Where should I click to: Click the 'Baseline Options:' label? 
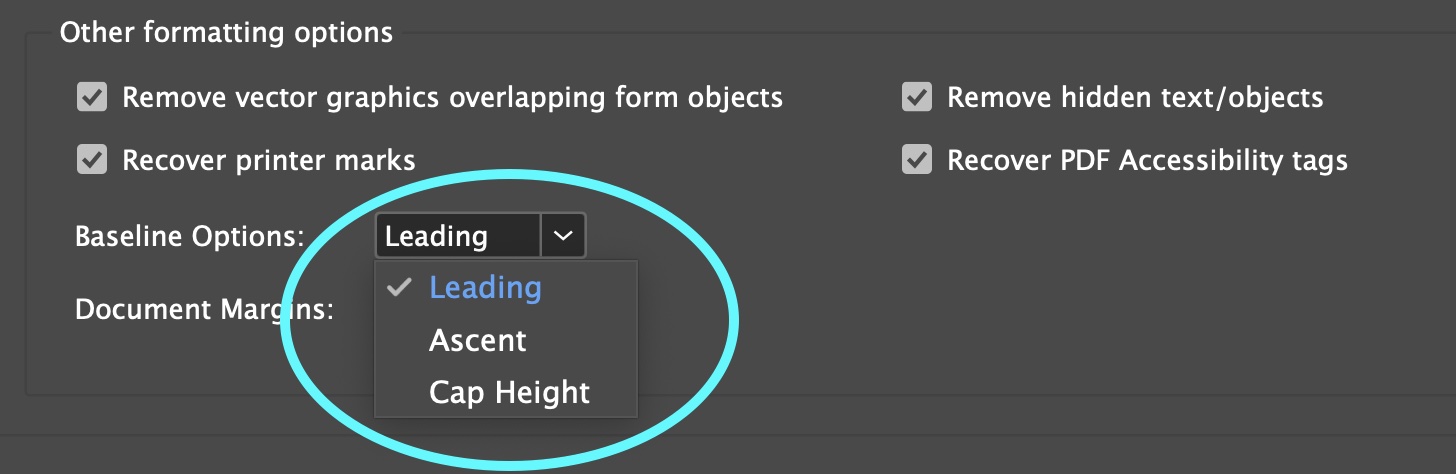tap(190, 237)
